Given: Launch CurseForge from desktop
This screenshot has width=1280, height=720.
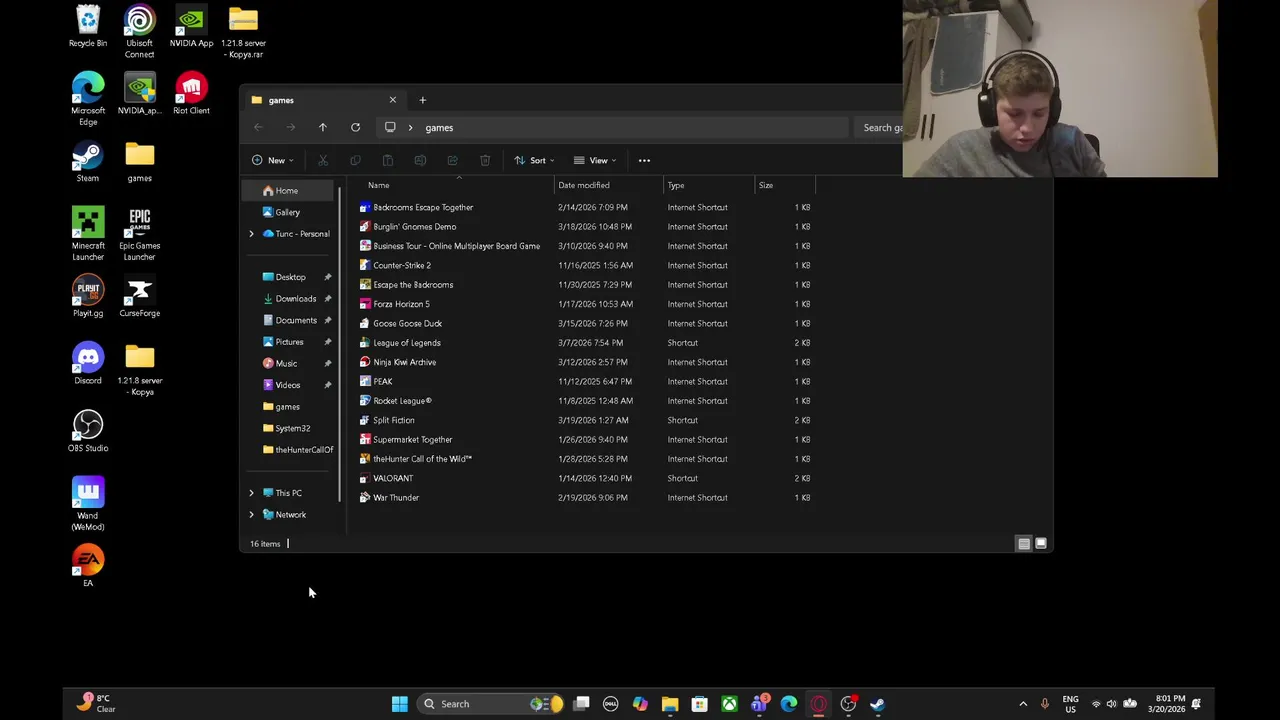Looking at the screenshot, I should pos(139,297).
